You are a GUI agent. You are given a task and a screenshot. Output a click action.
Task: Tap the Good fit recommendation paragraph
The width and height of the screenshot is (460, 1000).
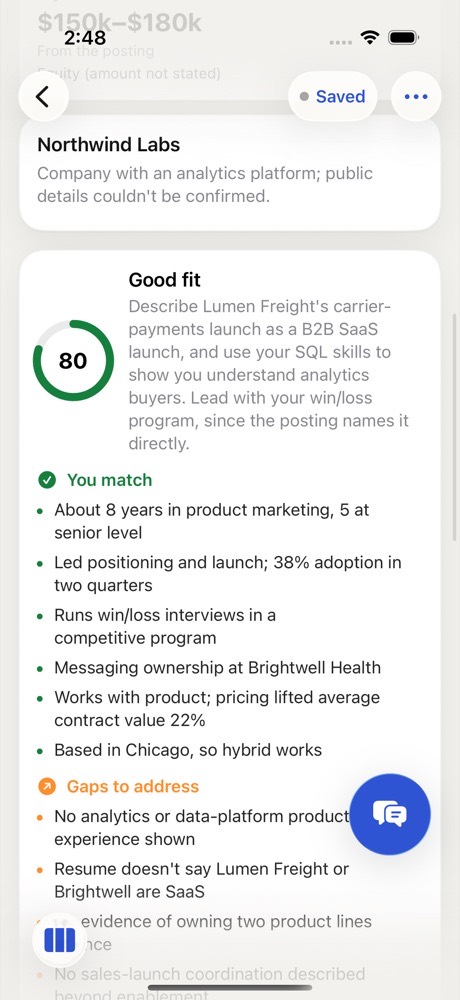point(269,375)
